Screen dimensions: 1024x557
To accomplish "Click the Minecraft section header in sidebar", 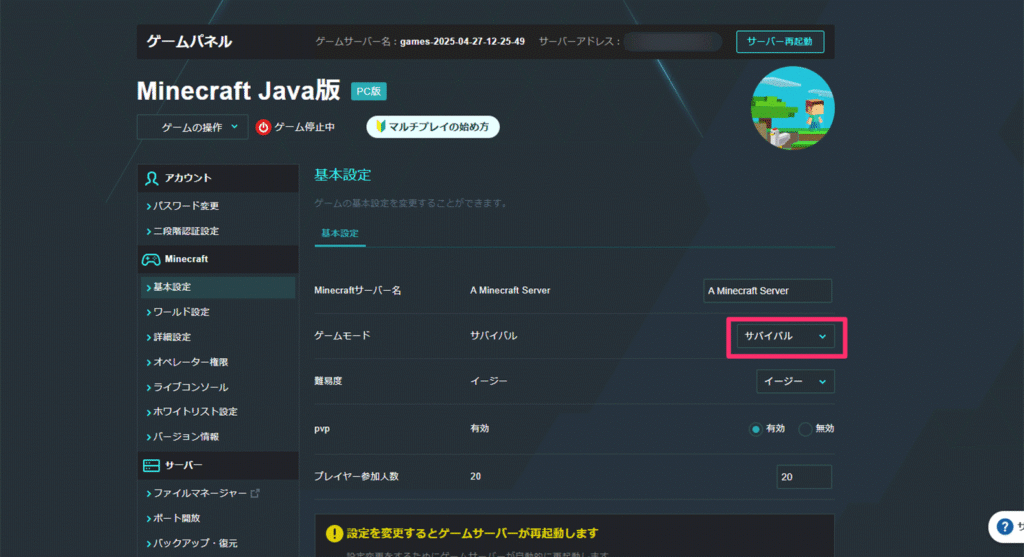I will 218,259.
